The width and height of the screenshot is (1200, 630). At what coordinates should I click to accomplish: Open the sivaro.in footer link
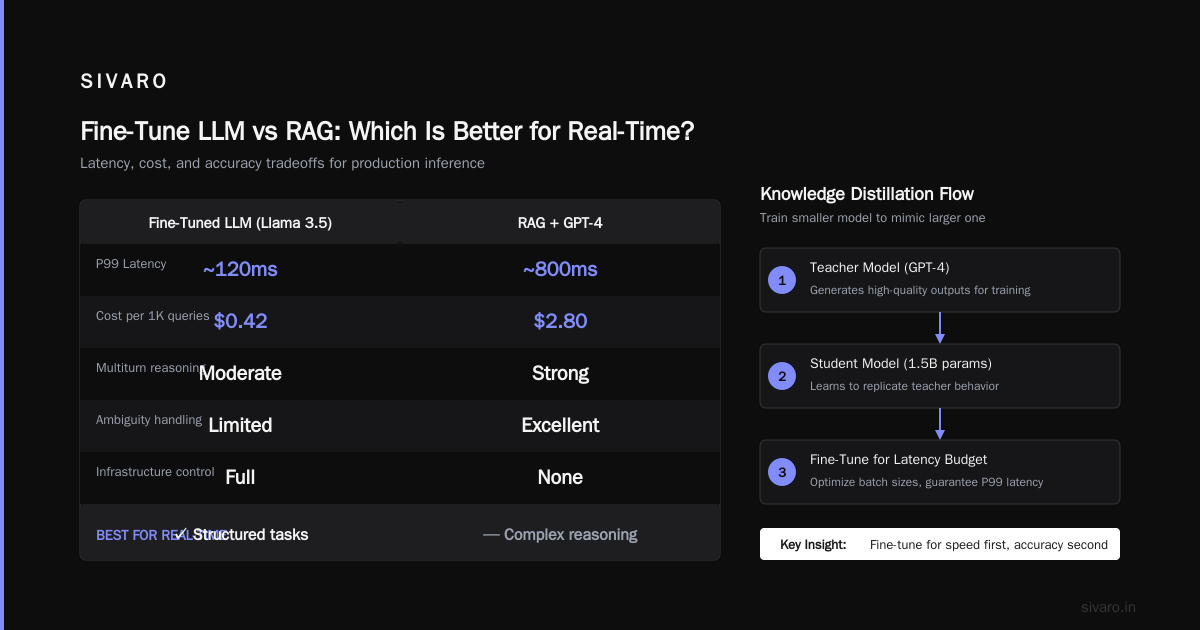tap(1109, 607)
